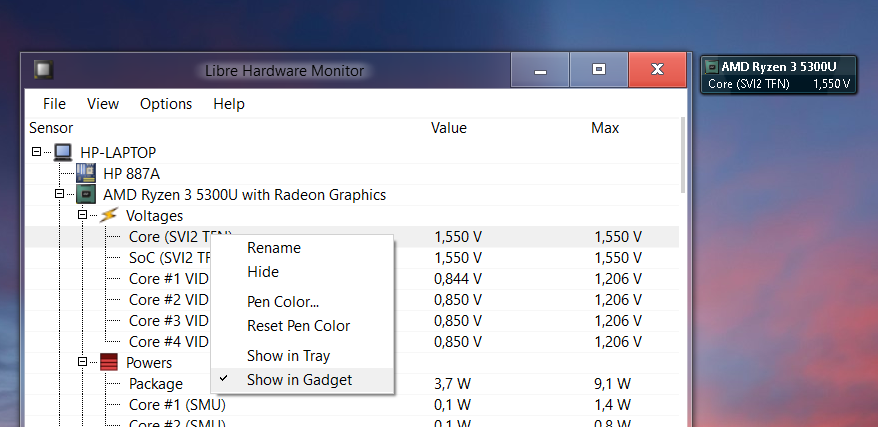This screenshot has width=878, height=427.
Task: Click the vertical scrollbar thumb
Action: tap(683, 155)
